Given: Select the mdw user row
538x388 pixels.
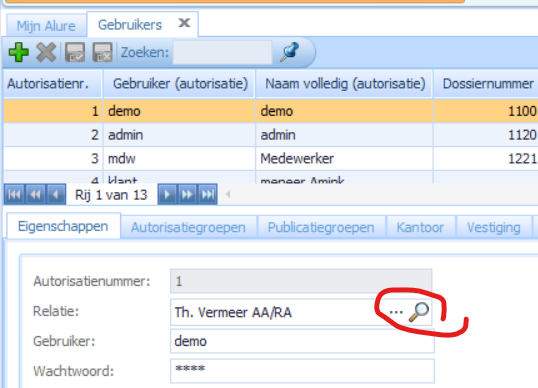Looking at the screenshot, I should click(270, 158).
